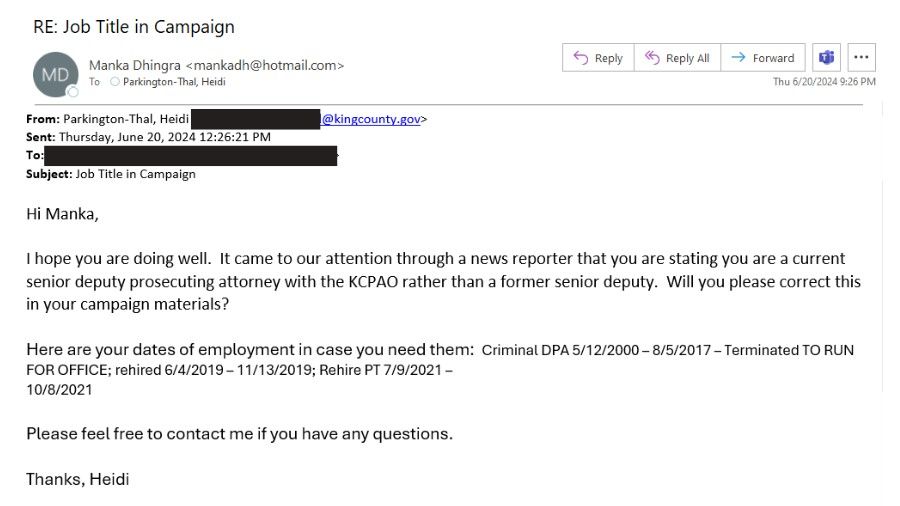Viewport: 900px width, 506px height.
Task: Click the redacted To field block
Action: [x=190, y=156]
